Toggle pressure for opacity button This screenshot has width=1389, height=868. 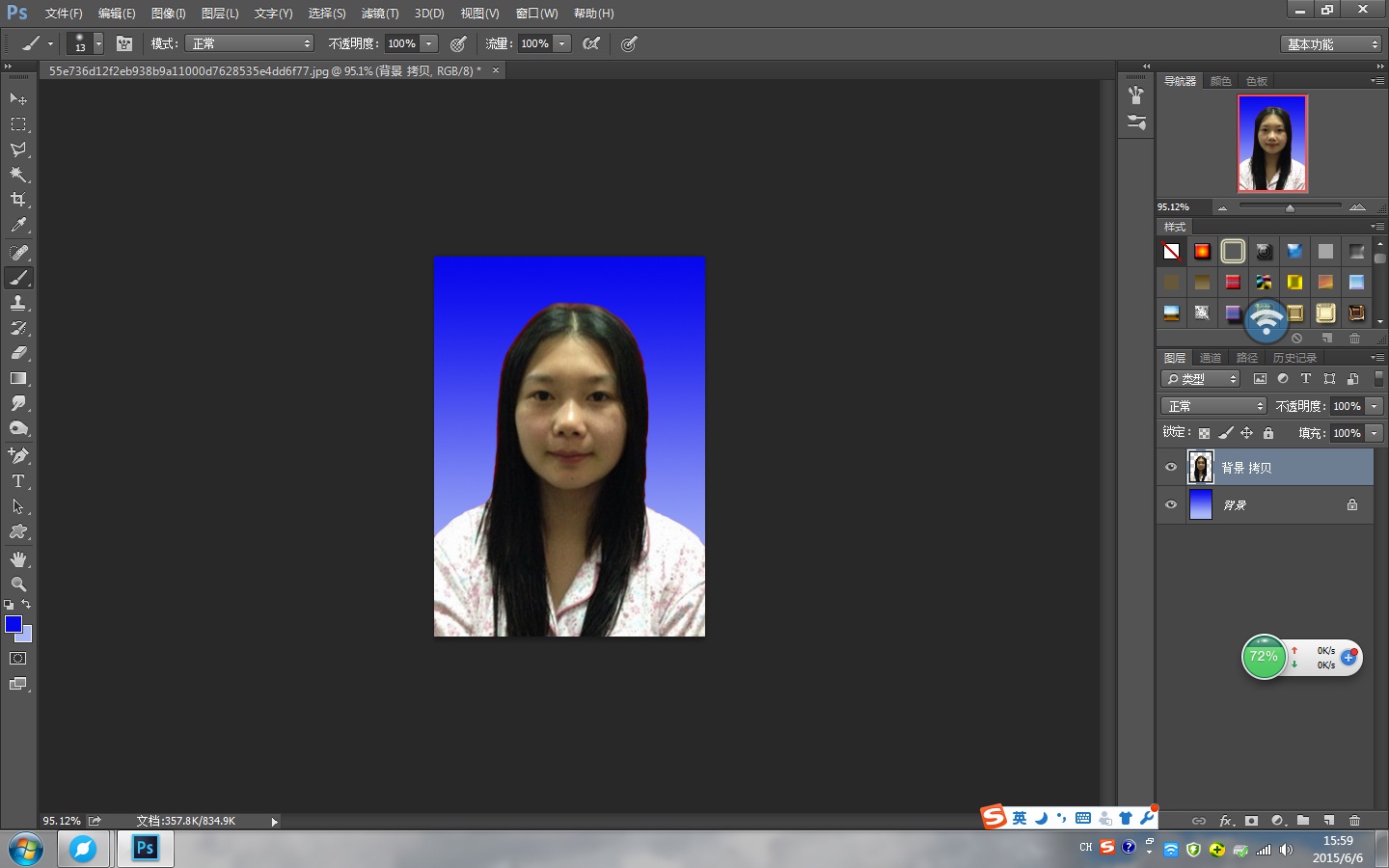pyautogui.click(x=459, y=43)
